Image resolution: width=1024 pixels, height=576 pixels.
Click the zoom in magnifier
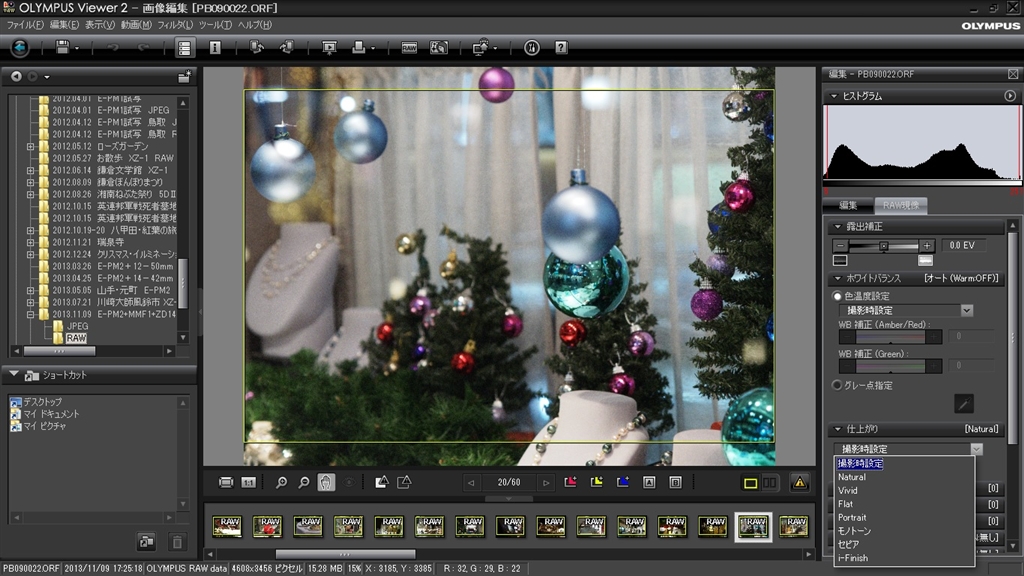point(281,483)
